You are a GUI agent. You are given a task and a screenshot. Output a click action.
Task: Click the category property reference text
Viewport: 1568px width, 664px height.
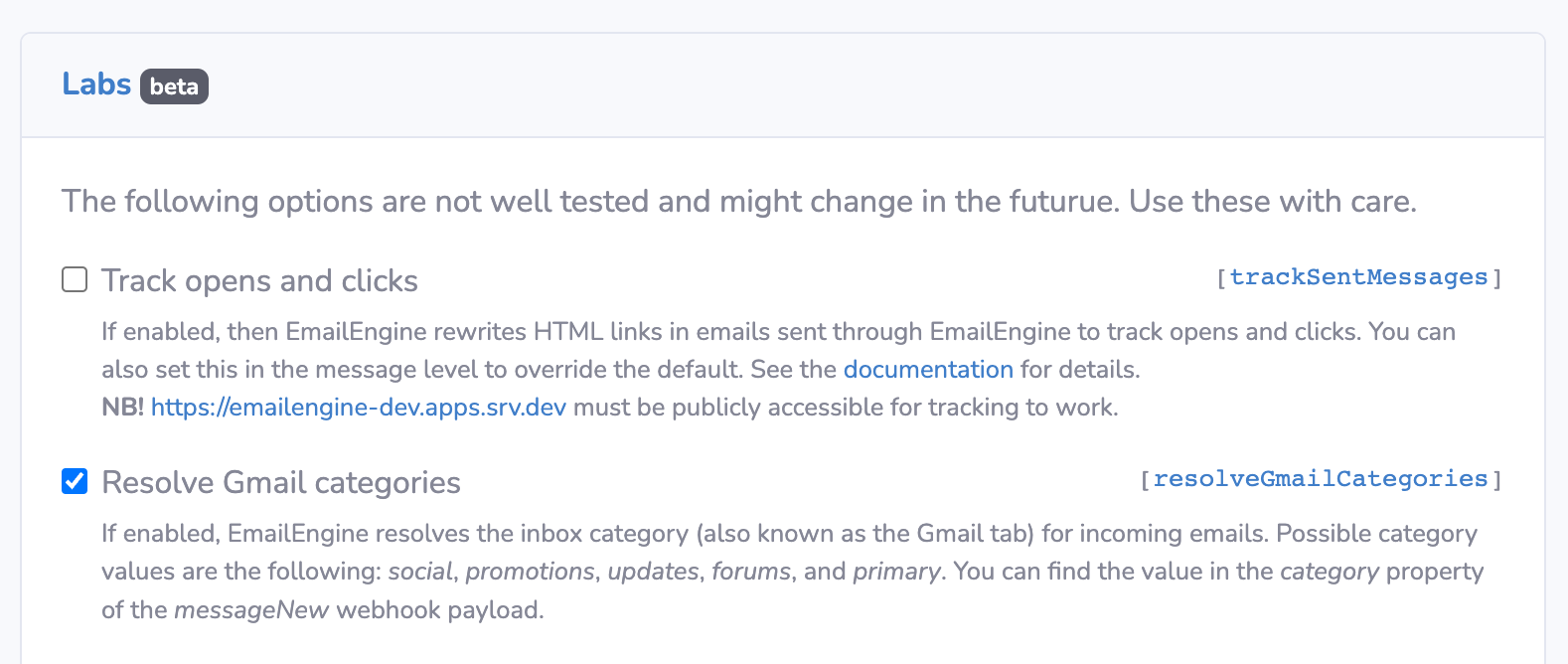point(1329,572)
